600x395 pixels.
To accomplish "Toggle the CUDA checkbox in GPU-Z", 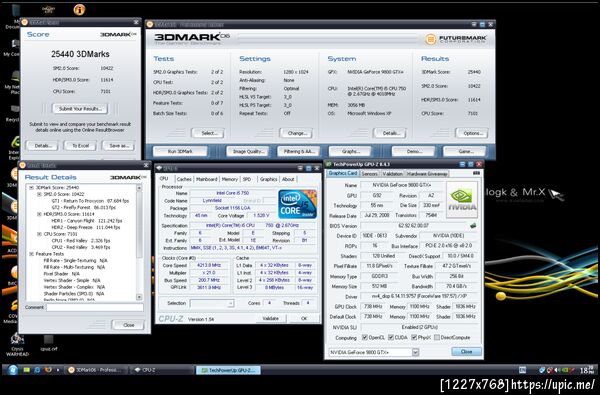I will pos(391,338).
